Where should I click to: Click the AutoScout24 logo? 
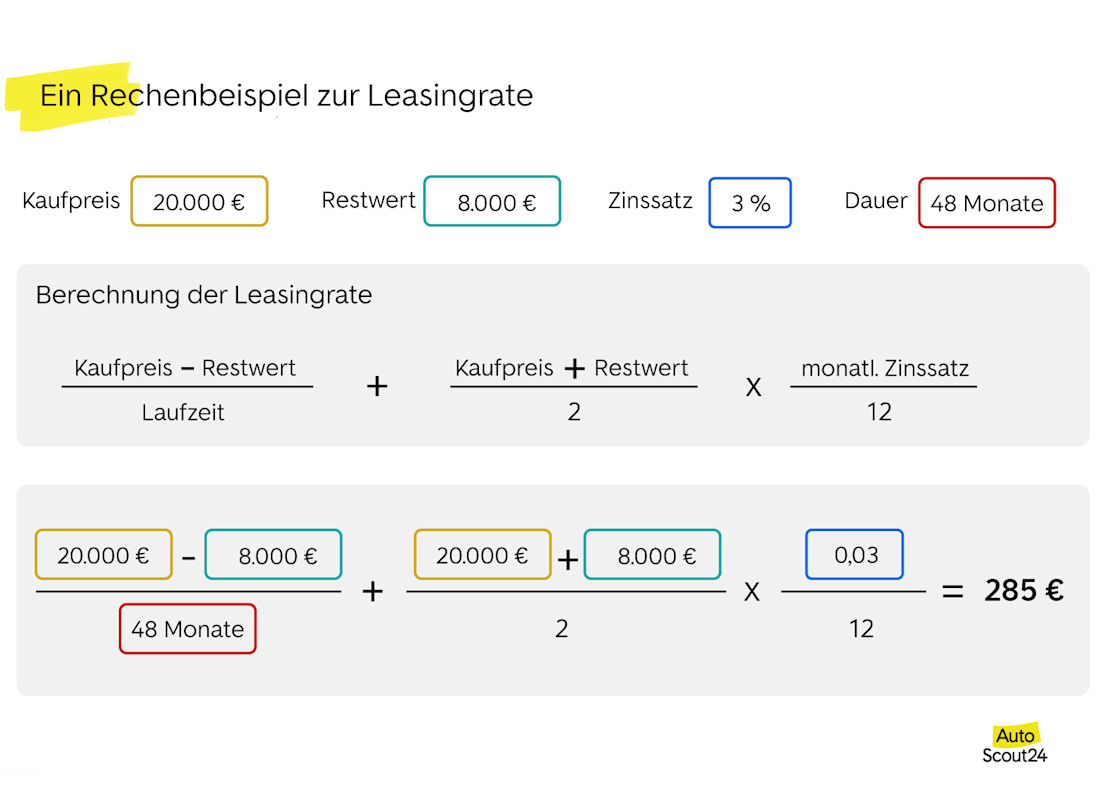pos(1014,745)
